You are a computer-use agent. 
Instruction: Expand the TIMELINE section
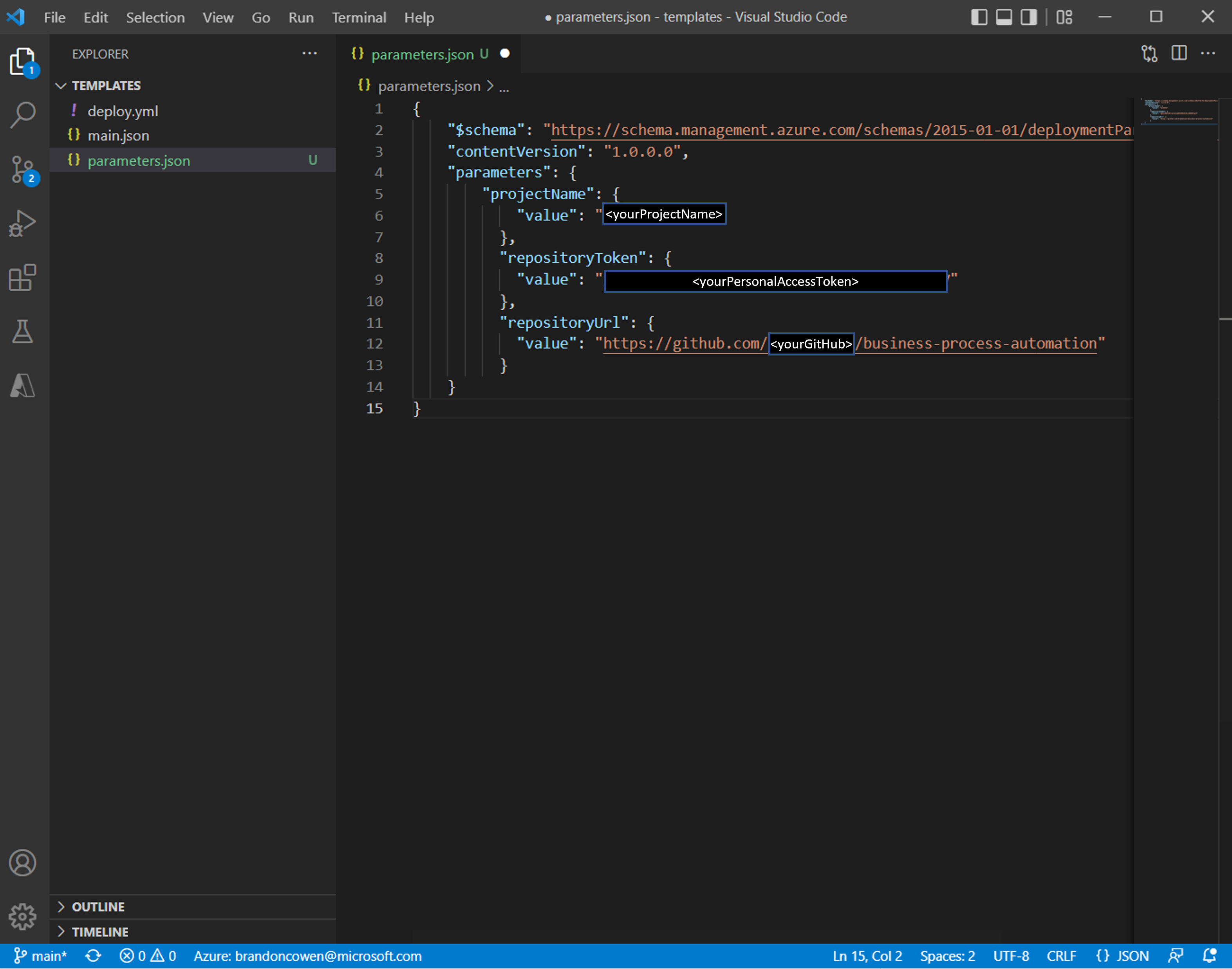[x=99, y=931]
